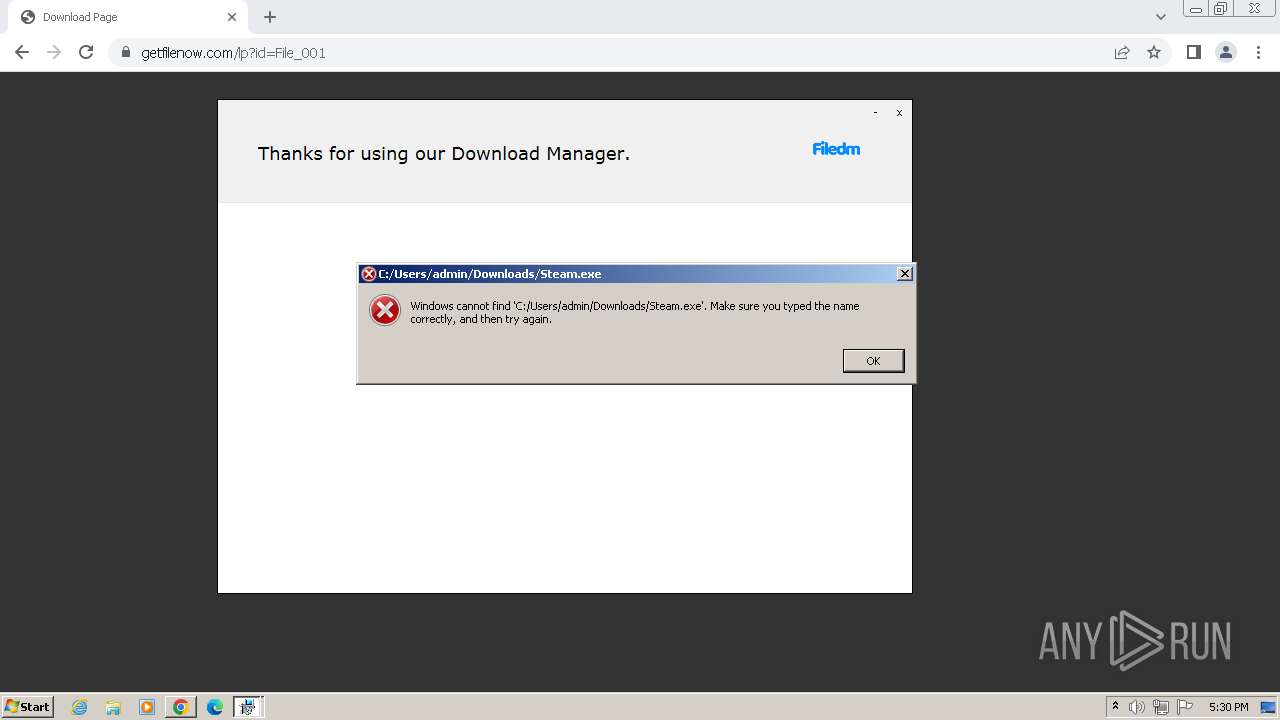Image resolution: width=1280 pixels, height=720 pixels.
Task: Click the Show desktop button
Action: point(1268,707)
